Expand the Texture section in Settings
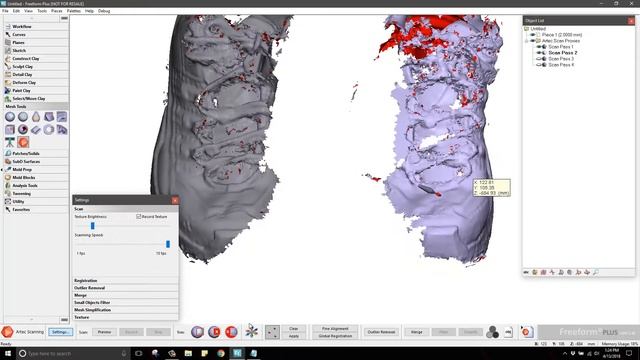640x360 pixels. point(125,317)
